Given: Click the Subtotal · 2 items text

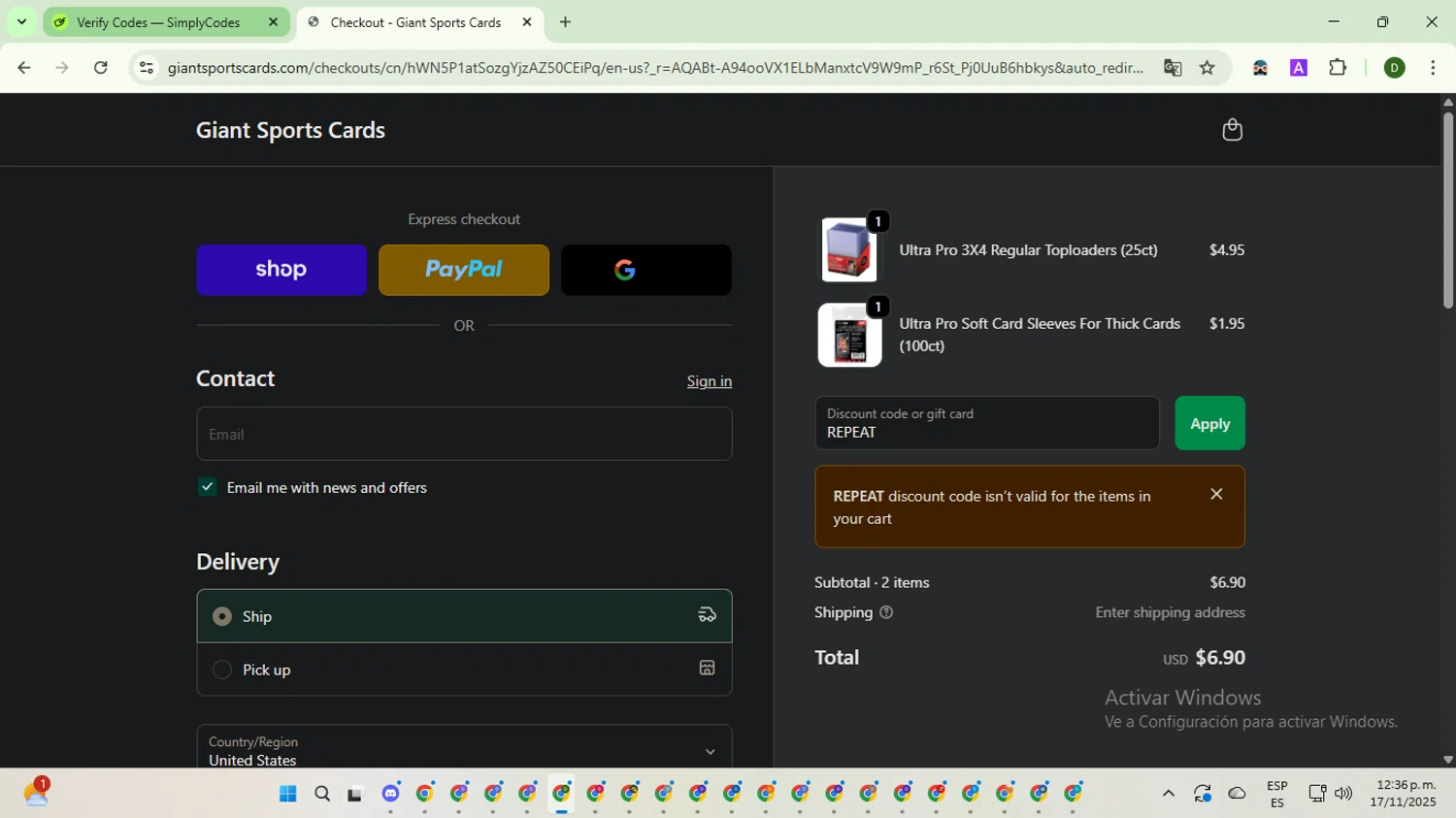Looking at the screenshot, I should click(x=872, y=582).
